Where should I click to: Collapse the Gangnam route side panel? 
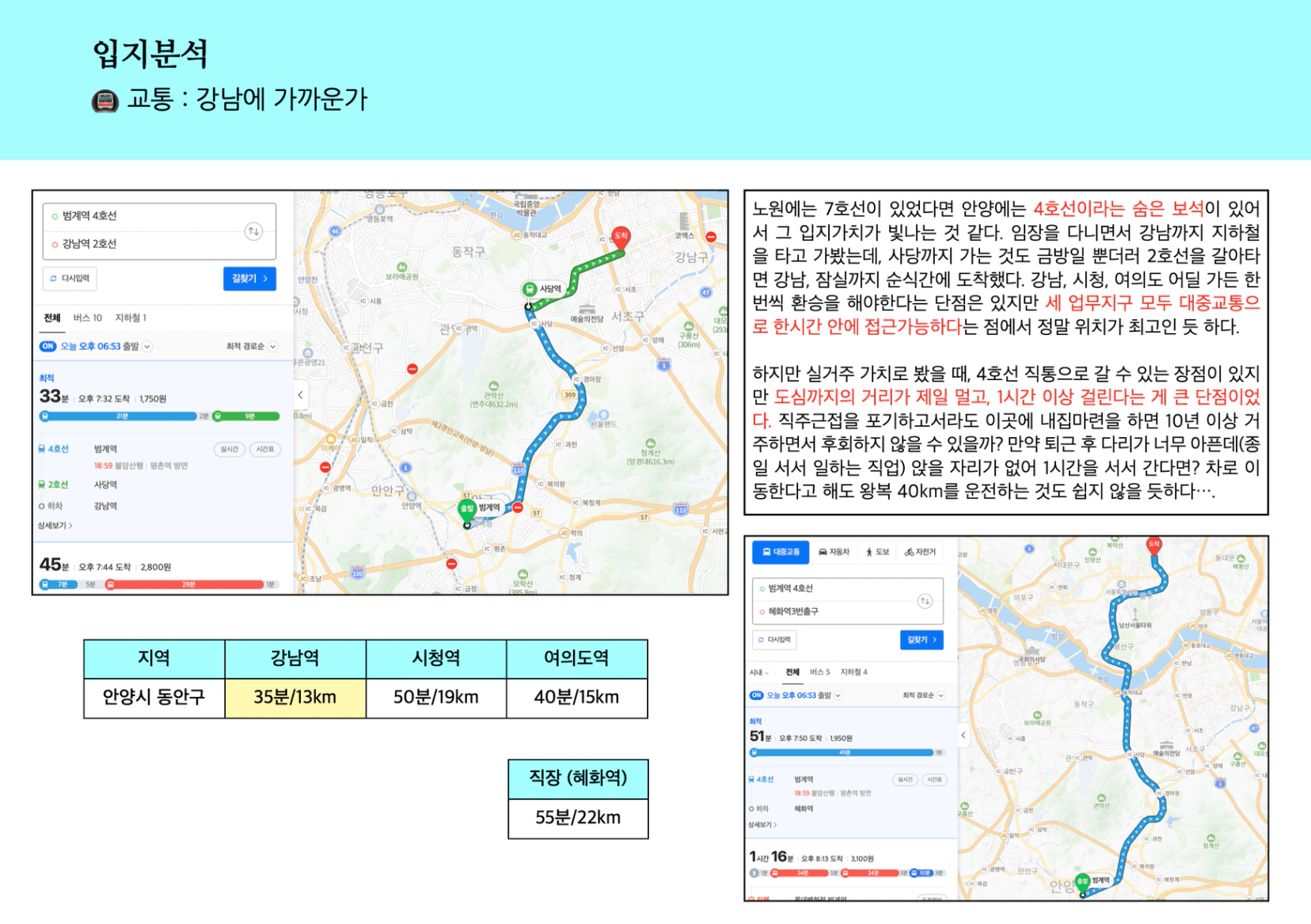[x=300, y=394]
